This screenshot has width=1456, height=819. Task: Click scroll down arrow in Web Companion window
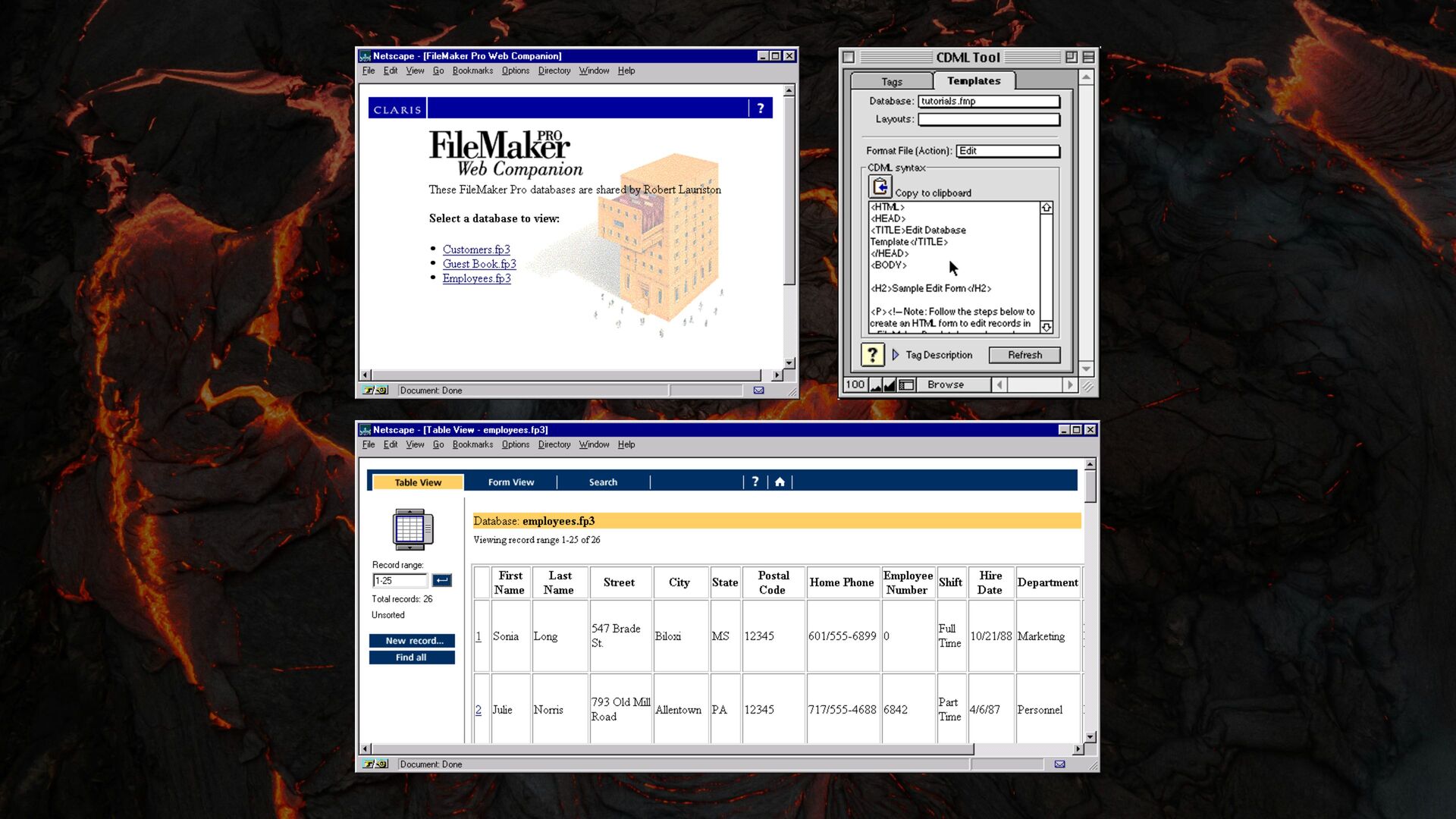[789, 363]
